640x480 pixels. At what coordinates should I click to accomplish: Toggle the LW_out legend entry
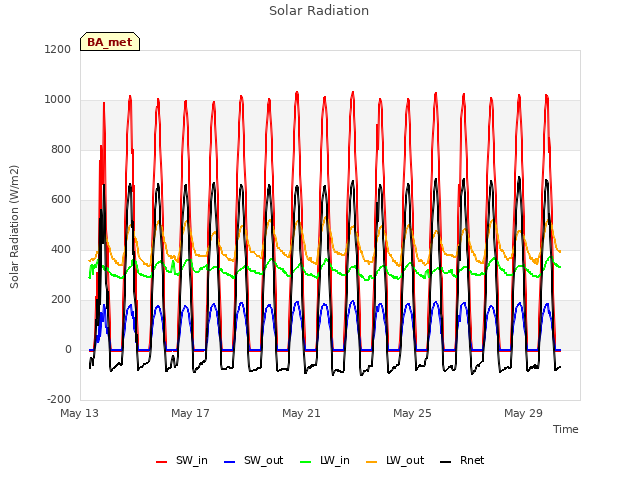(395, 460)
